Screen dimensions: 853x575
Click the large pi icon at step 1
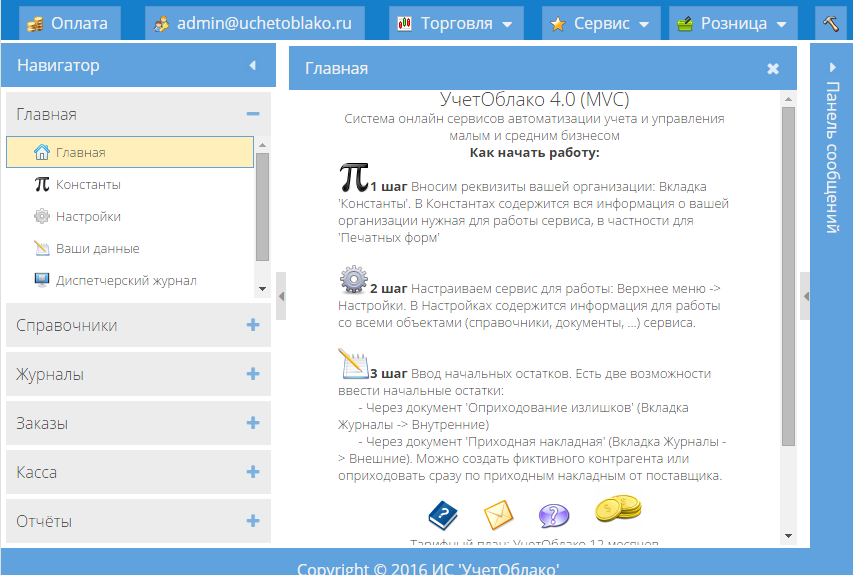pyautogui.click(x=354, y=177)
